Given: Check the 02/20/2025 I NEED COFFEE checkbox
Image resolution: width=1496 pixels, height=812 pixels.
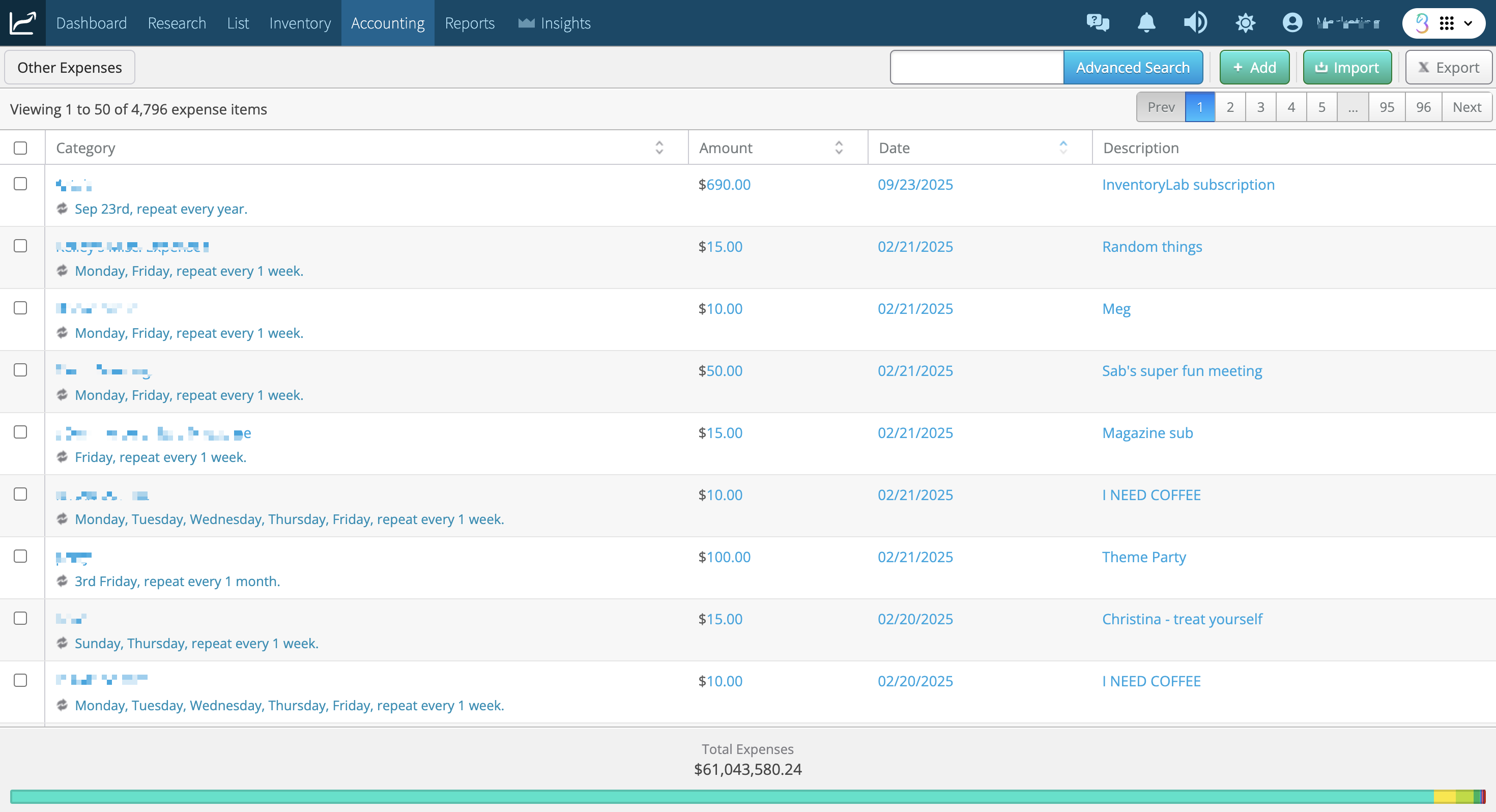Looking at the screenshot, I should 20,680.
